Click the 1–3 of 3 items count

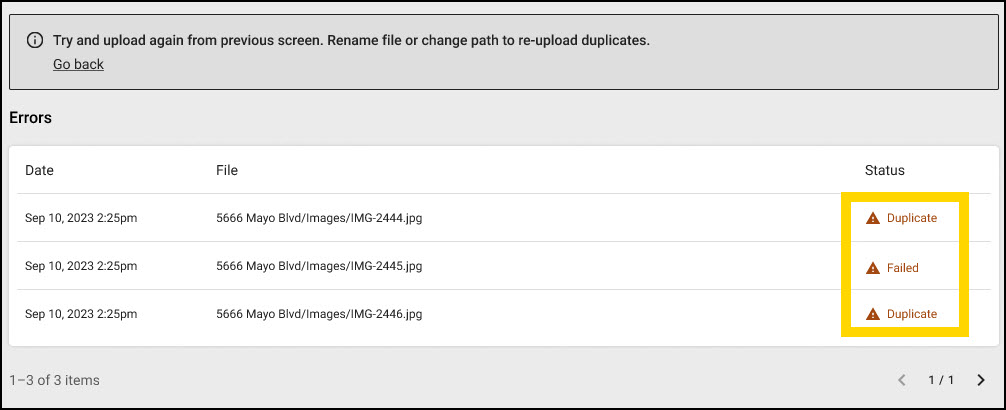54,380
